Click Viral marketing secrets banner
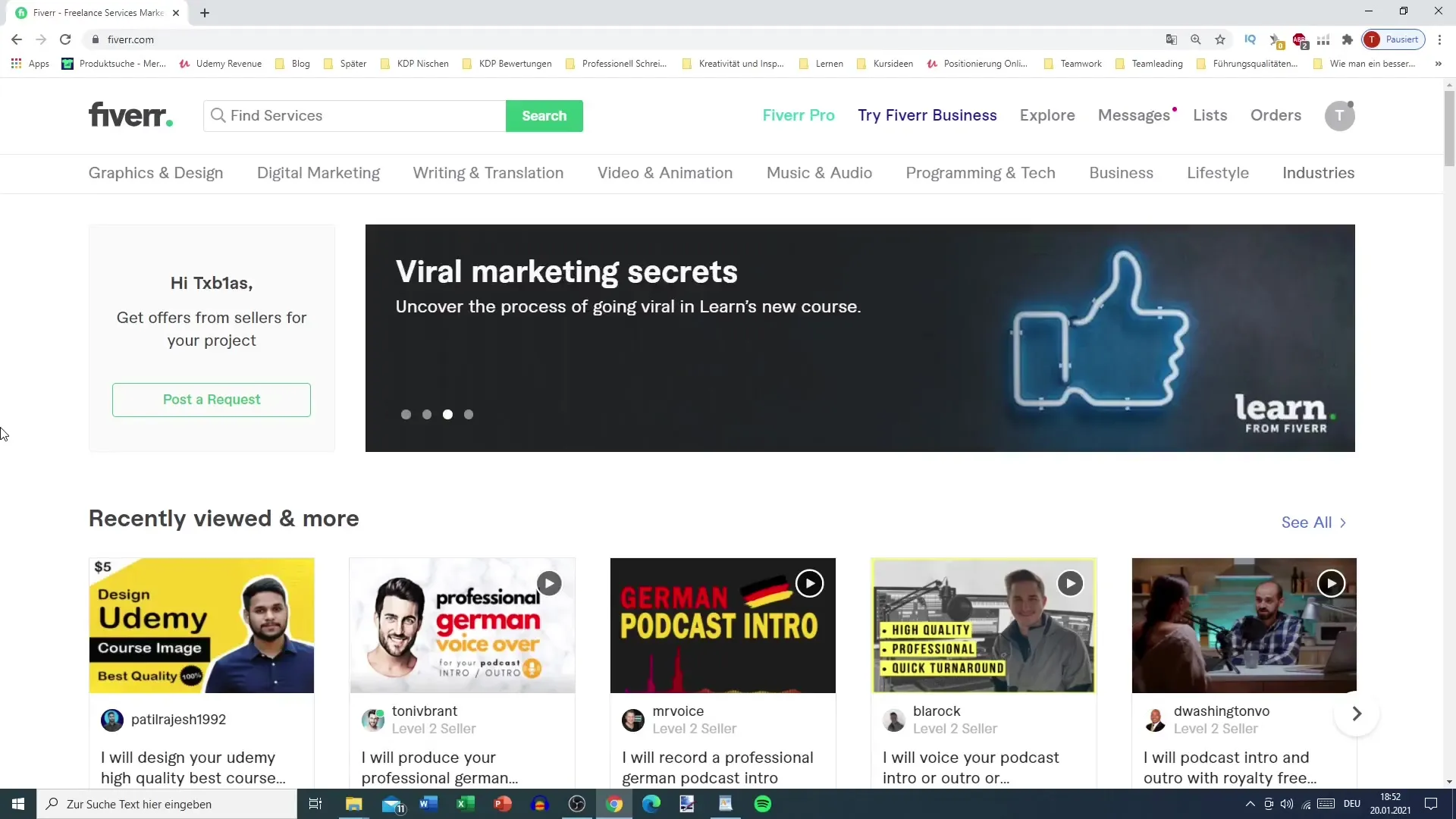This screenshot has height=819, width=1456. click(860, 338)
